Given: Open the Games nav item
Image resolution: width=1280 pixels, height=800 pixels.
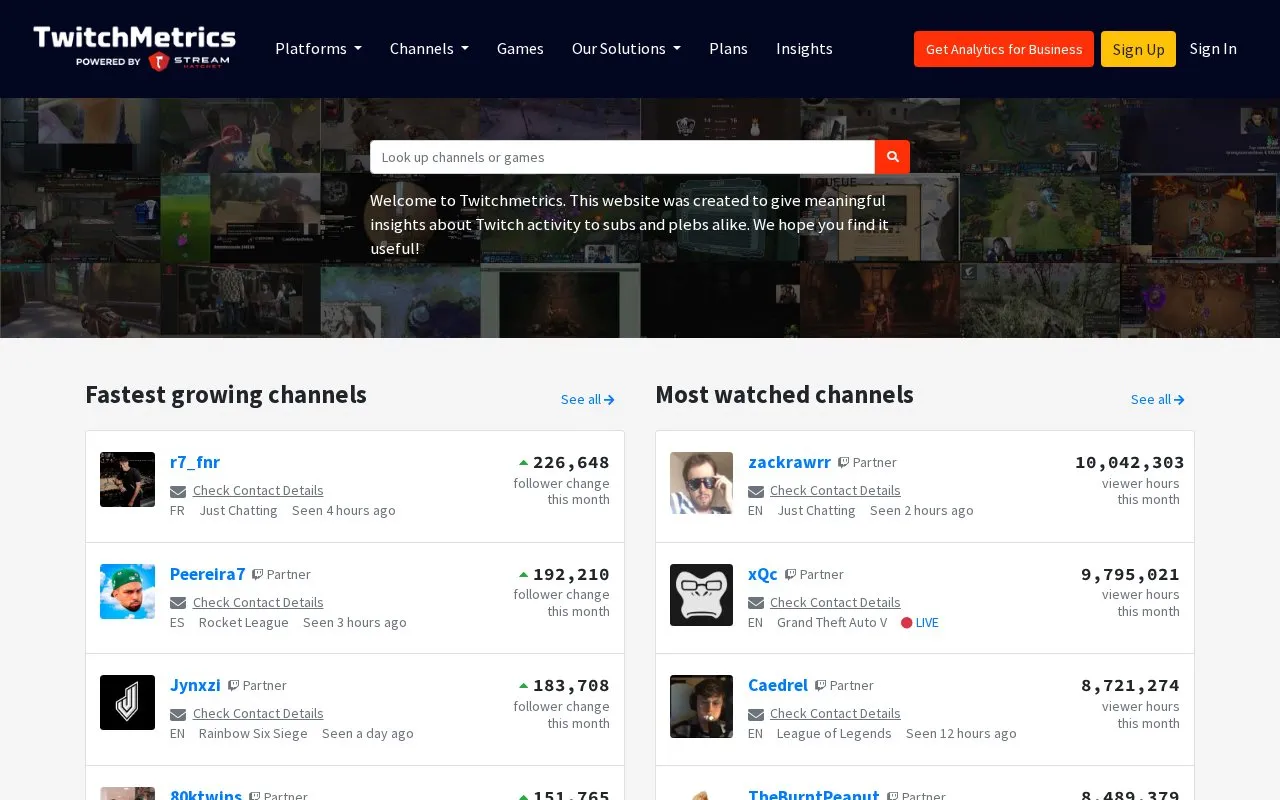Looking at the screenshot, I should click(x=520, y=48).
